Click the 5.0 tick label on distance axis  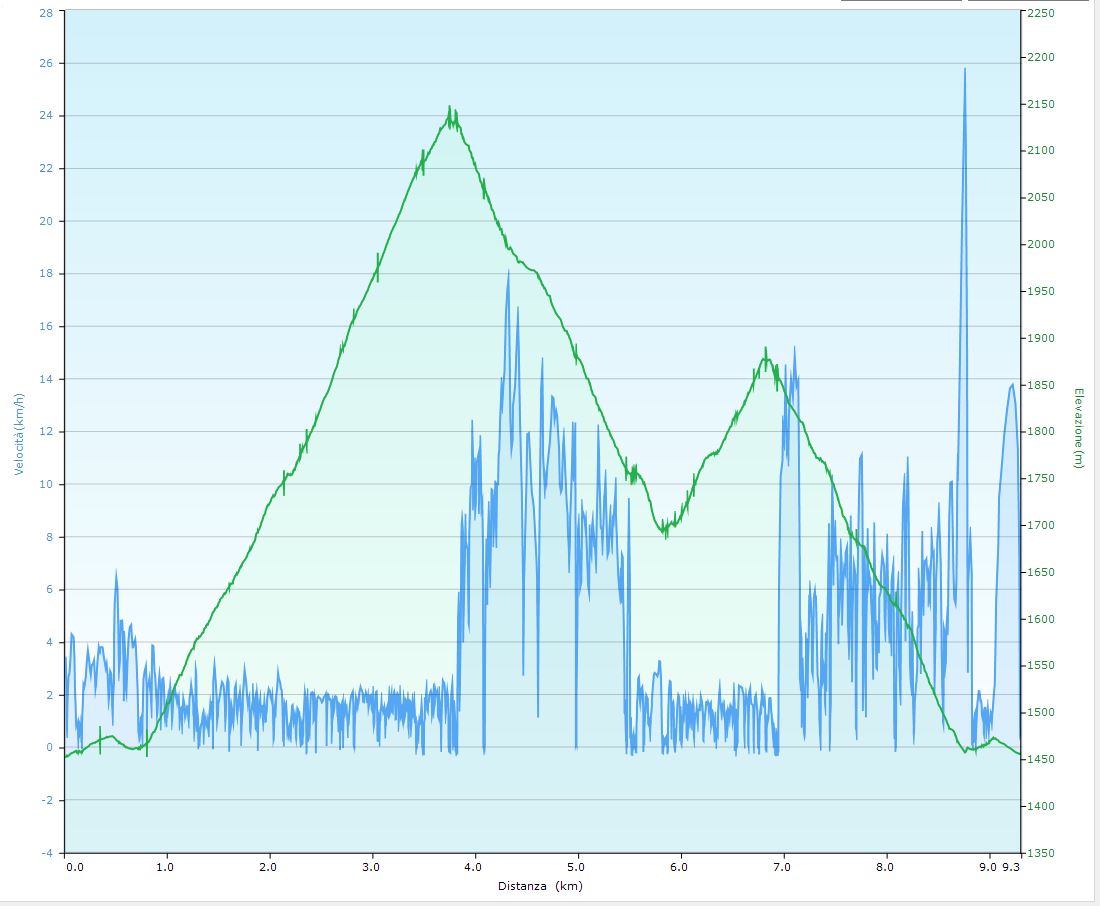(x=578, y=868)
